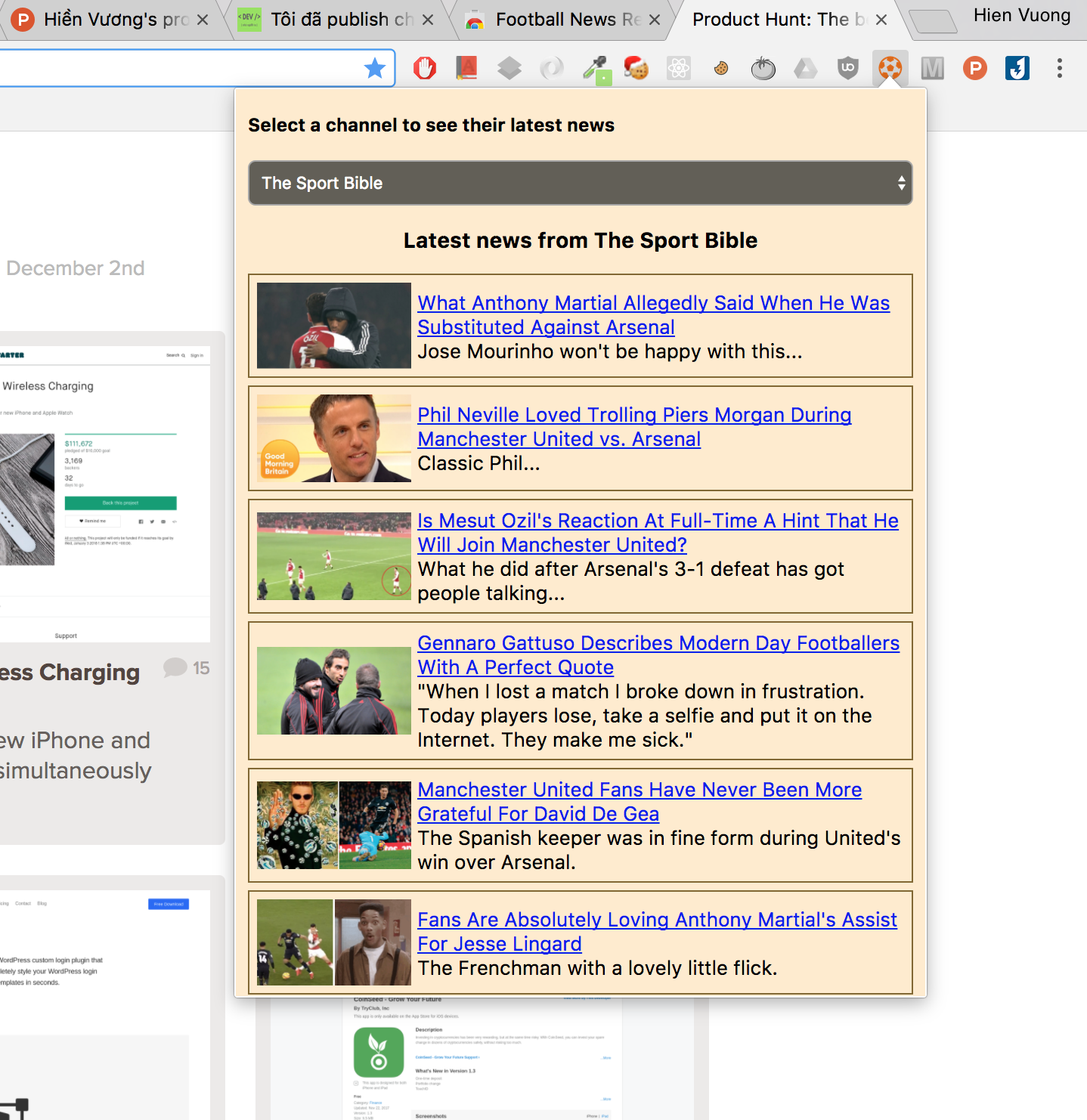The height and width of the screenshot is (1120, 1087).
Task: Close the Hiền Vương's profile tab
Action: [203, 20]
